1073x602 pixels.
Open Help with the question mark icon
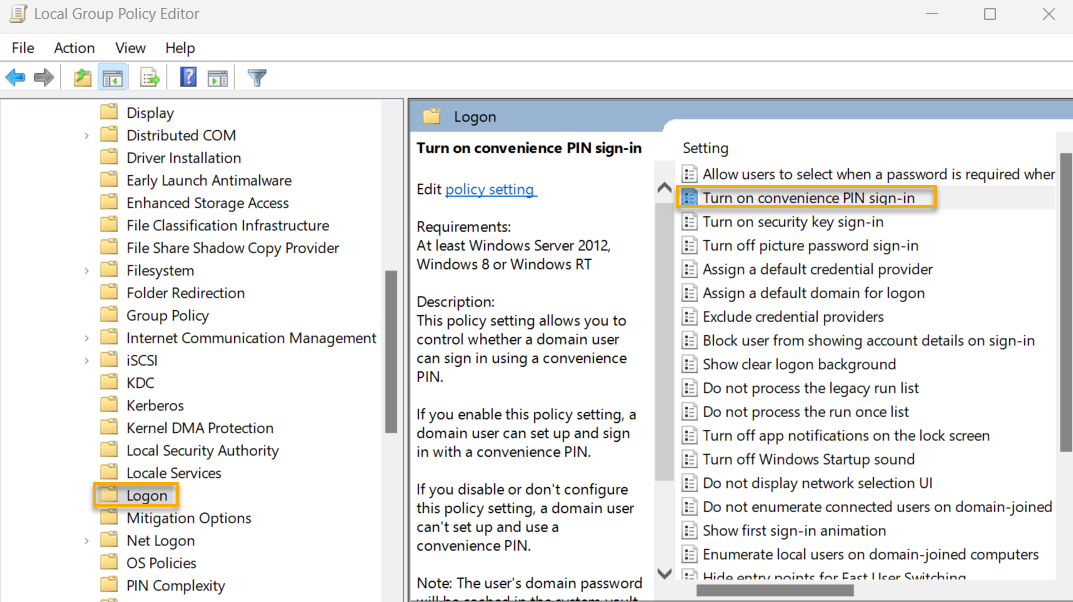click(188, 78)
